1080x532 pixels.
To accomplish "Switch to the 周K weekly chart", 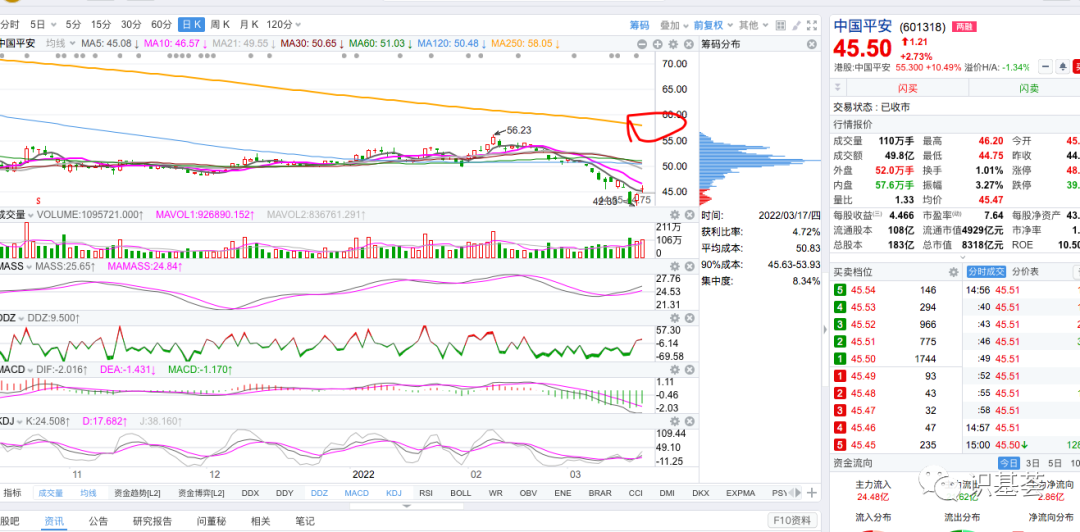I will (220, 24).
